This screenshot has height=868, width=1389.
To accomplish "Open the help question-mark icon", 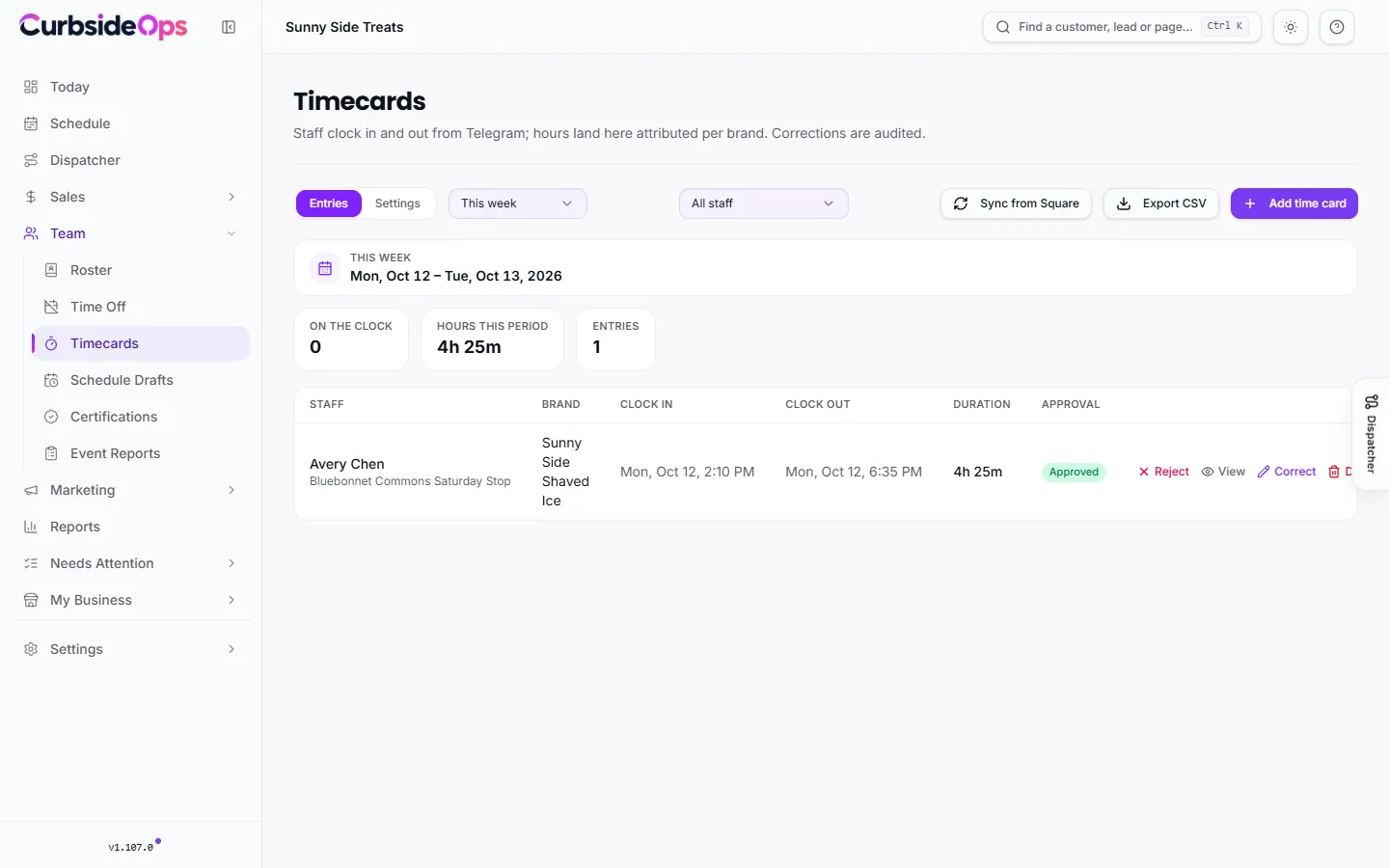I will [1337, 27].
